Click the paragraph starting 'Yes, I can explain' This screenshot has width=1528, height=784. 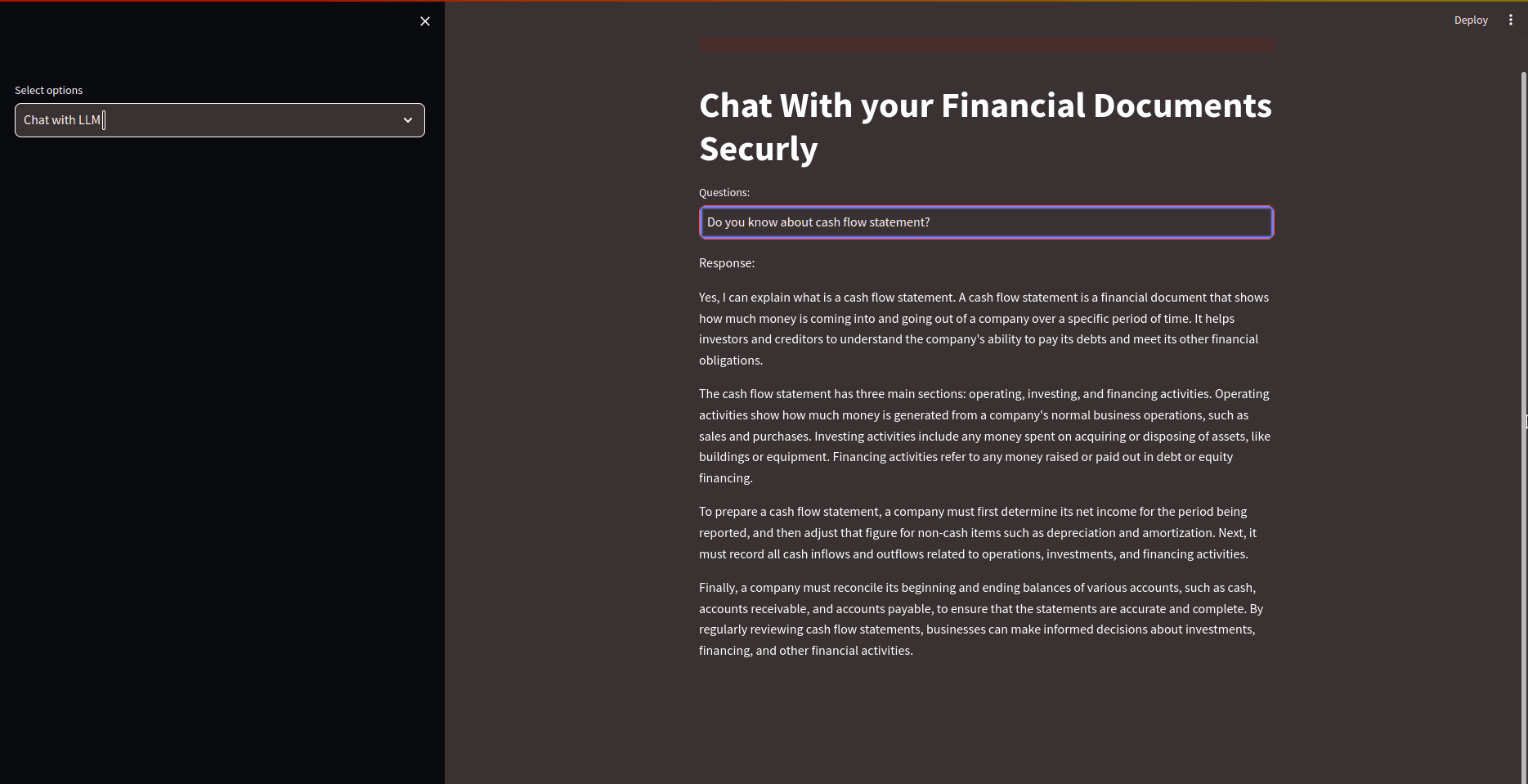tap(984, 329)
